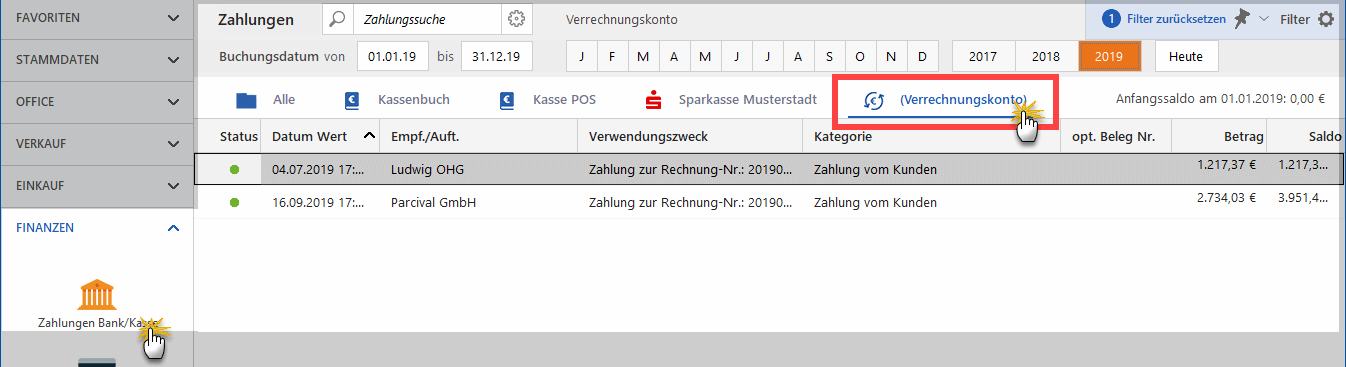The image size is (1346, 367).
Task: Filter by month J for January
Action: point(581,56)
